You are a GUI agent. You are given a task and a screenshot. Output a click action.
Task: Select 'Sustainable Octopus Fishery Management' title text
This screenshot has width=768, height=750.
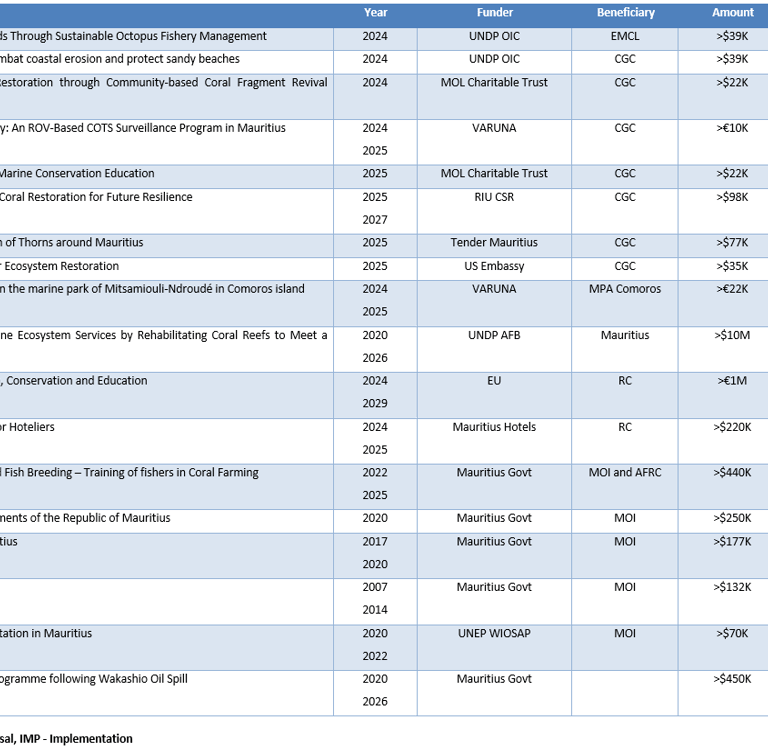pos(161,36)
